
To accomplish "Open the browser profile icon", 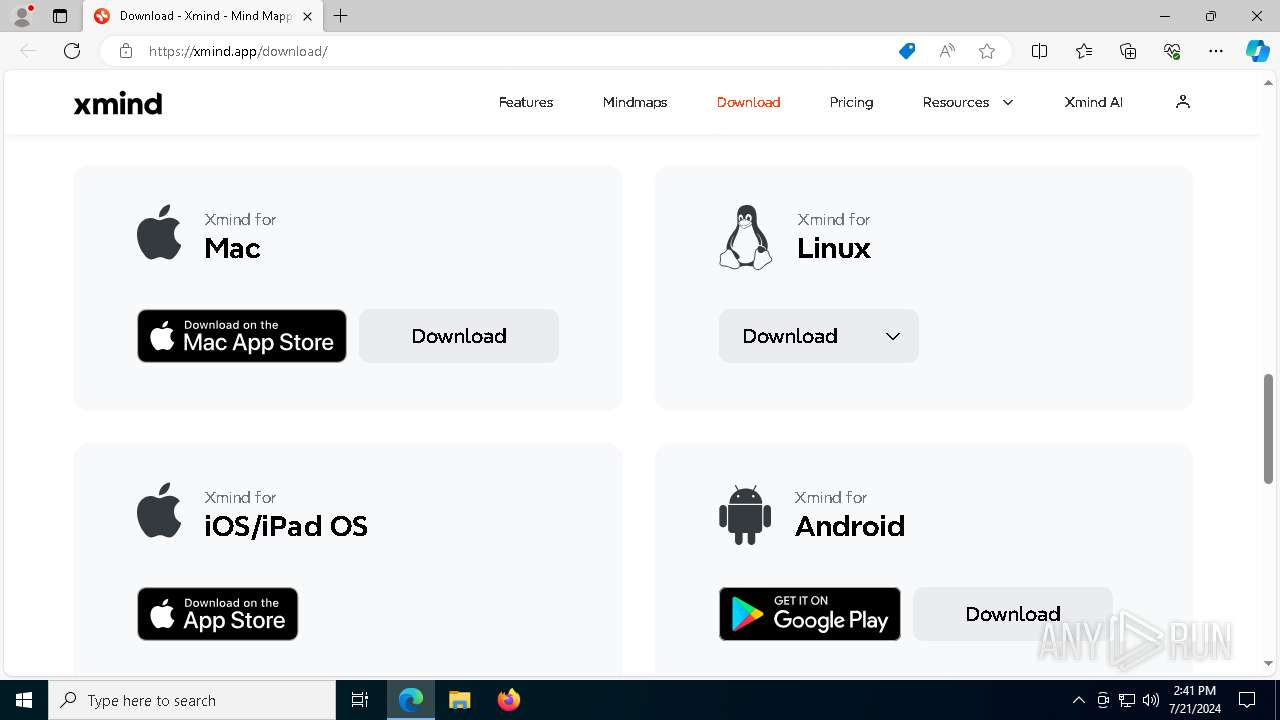I will click(x=22, y=16).
